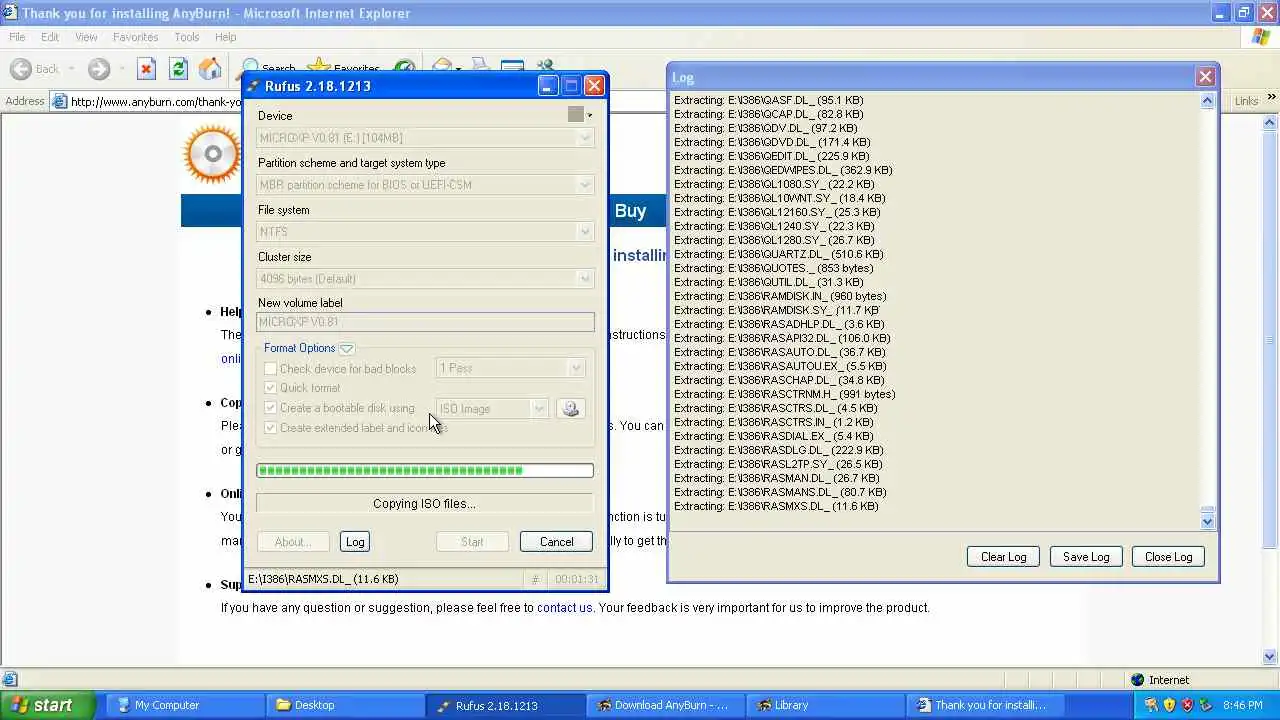The image size is (1280, 720).
Task: Open the Favorites menu in Internet Explorer
Action: [135, 37]
